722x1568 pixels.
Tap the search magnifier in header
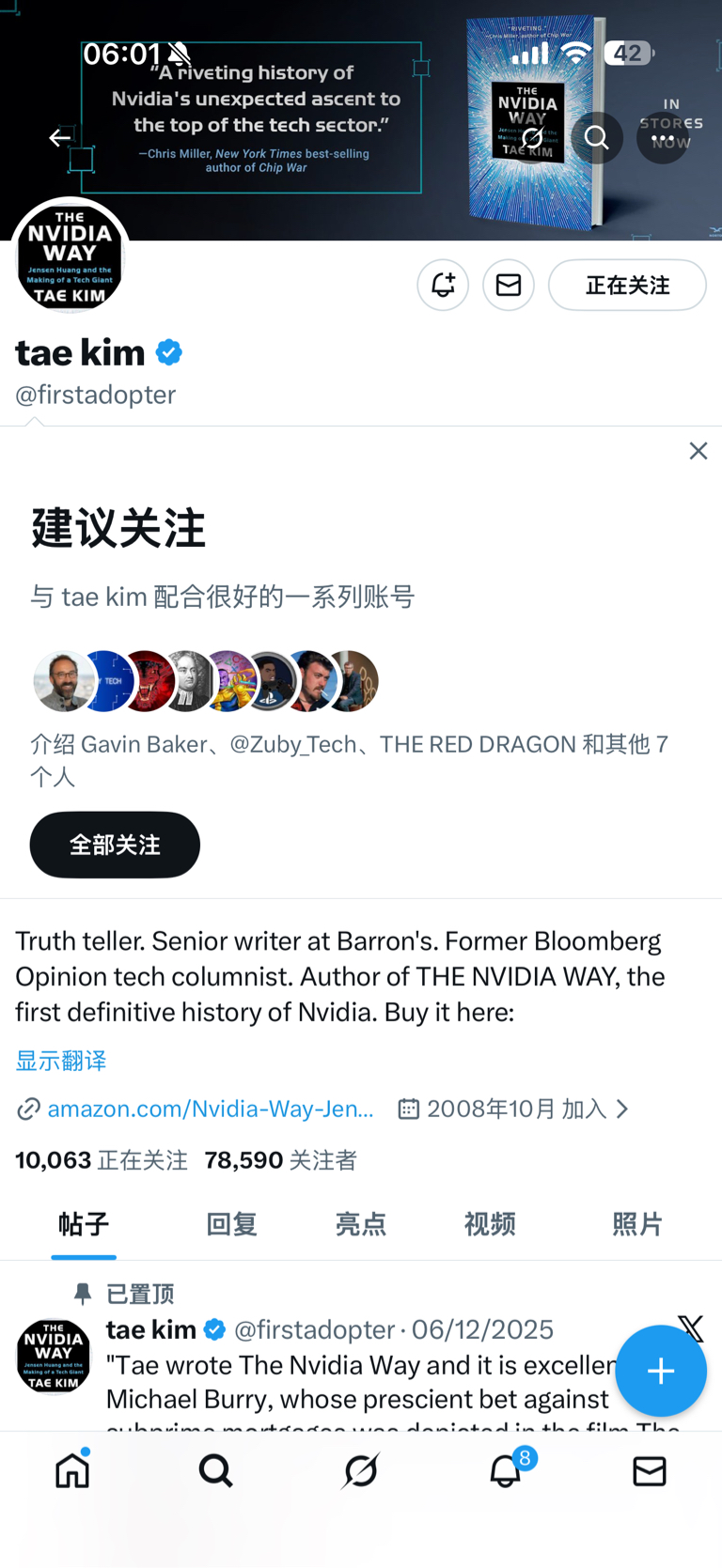597,138
